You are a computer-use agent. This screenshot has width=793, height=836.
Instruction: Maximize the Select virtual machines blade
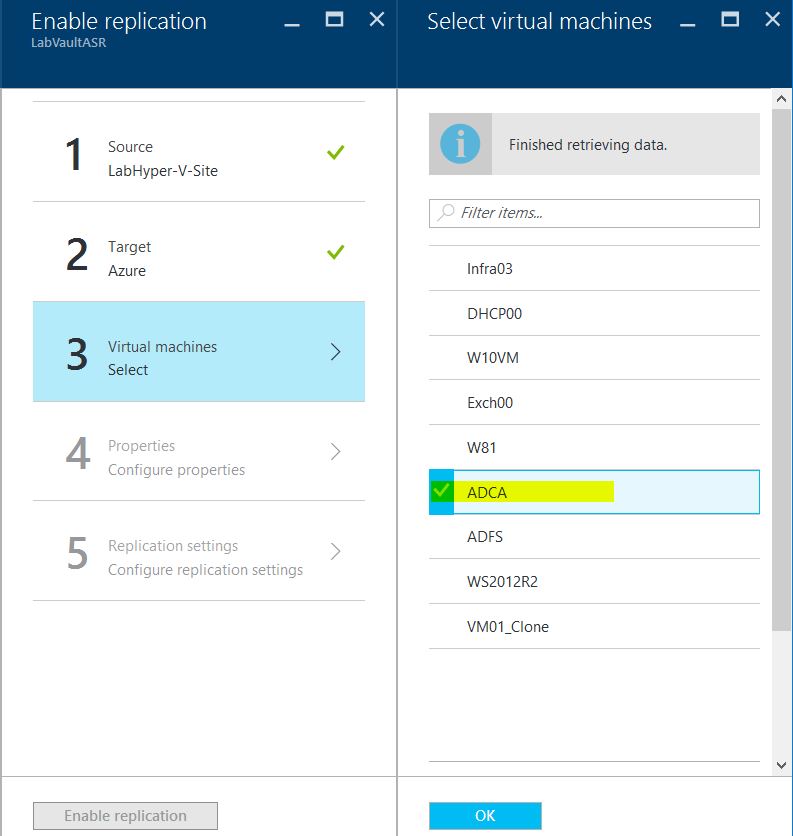tap(730, 20)
